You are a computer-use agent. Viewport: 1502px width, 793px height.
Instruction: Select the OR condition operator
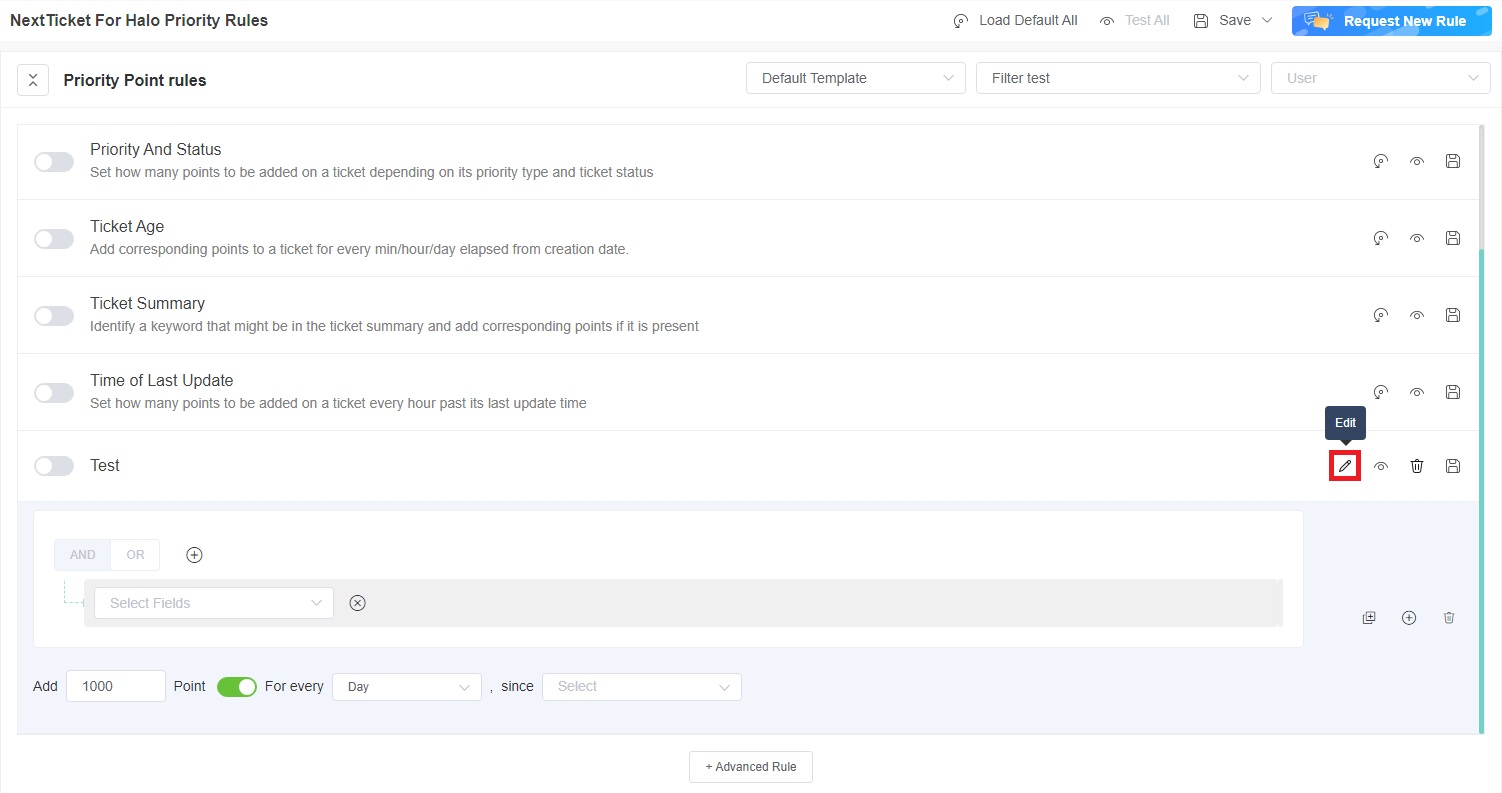[x=135, y=555]
